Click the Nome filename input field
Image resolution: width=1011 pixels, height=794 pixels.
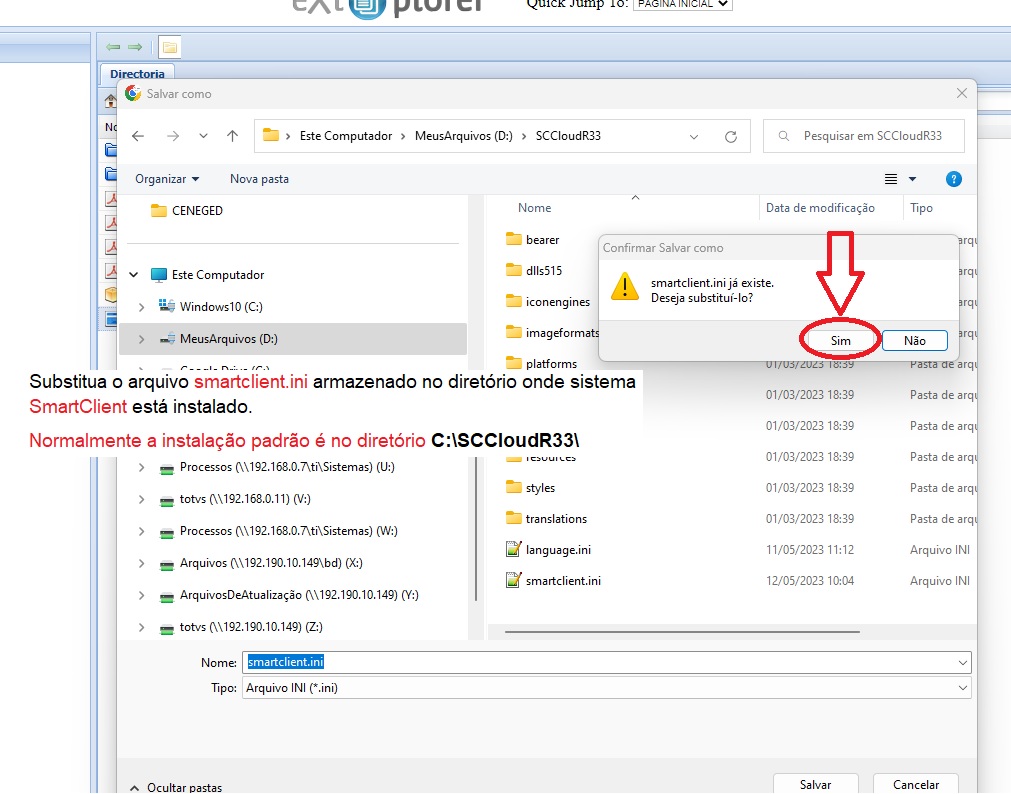605,662
